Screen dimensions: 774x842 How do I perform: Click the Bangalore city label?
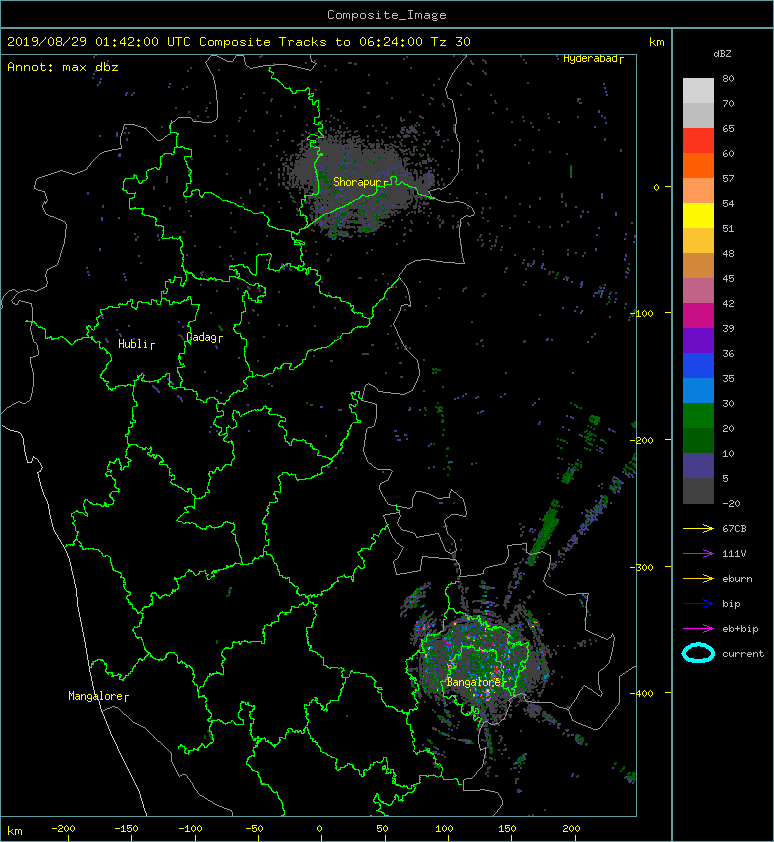pos(473,682)
